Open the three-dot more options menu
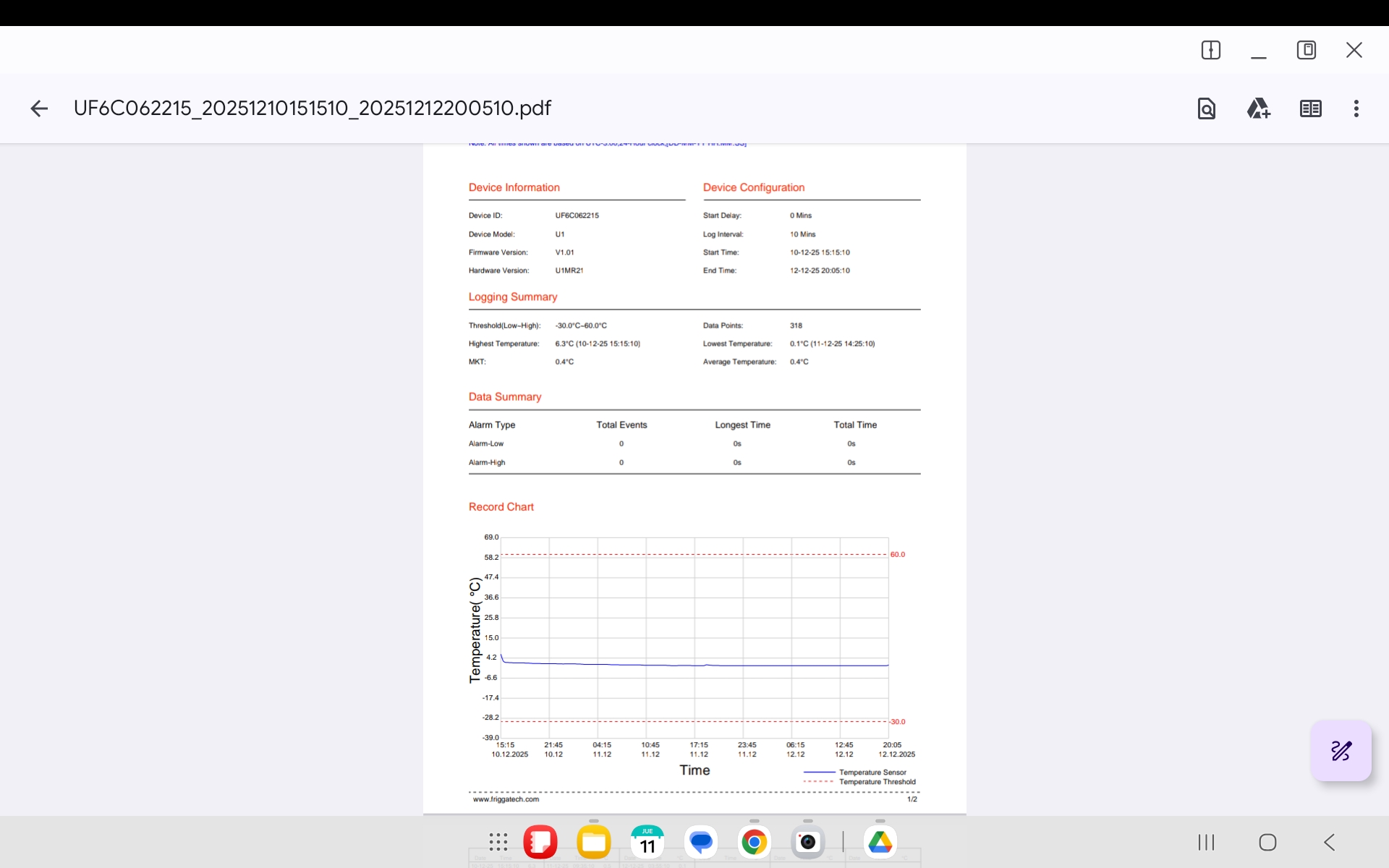The image size is (1389, 868). 1356,109
